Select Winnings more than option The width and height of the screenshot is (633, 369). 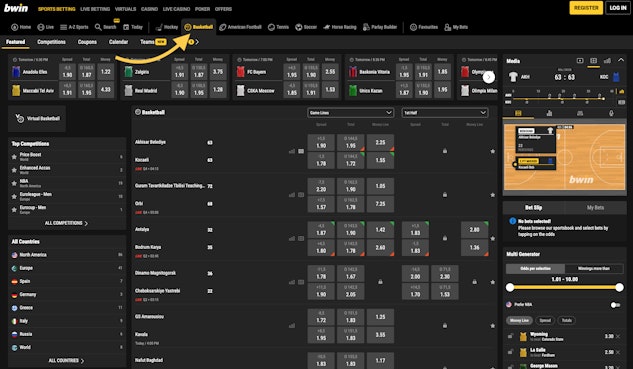point(594,268)
